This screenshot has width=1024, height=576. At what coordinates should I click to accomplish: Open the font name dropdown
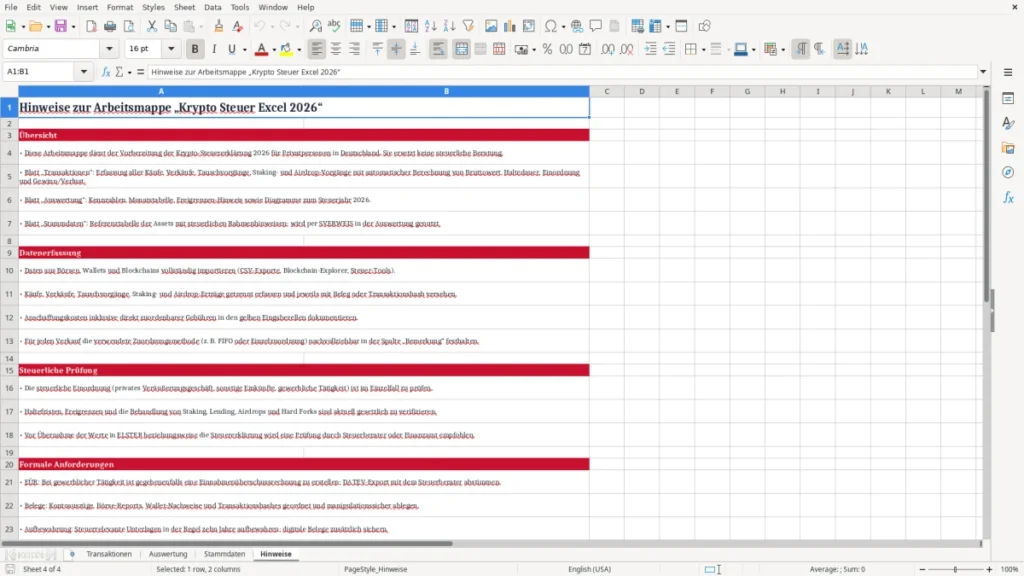[x=109, y=48]
